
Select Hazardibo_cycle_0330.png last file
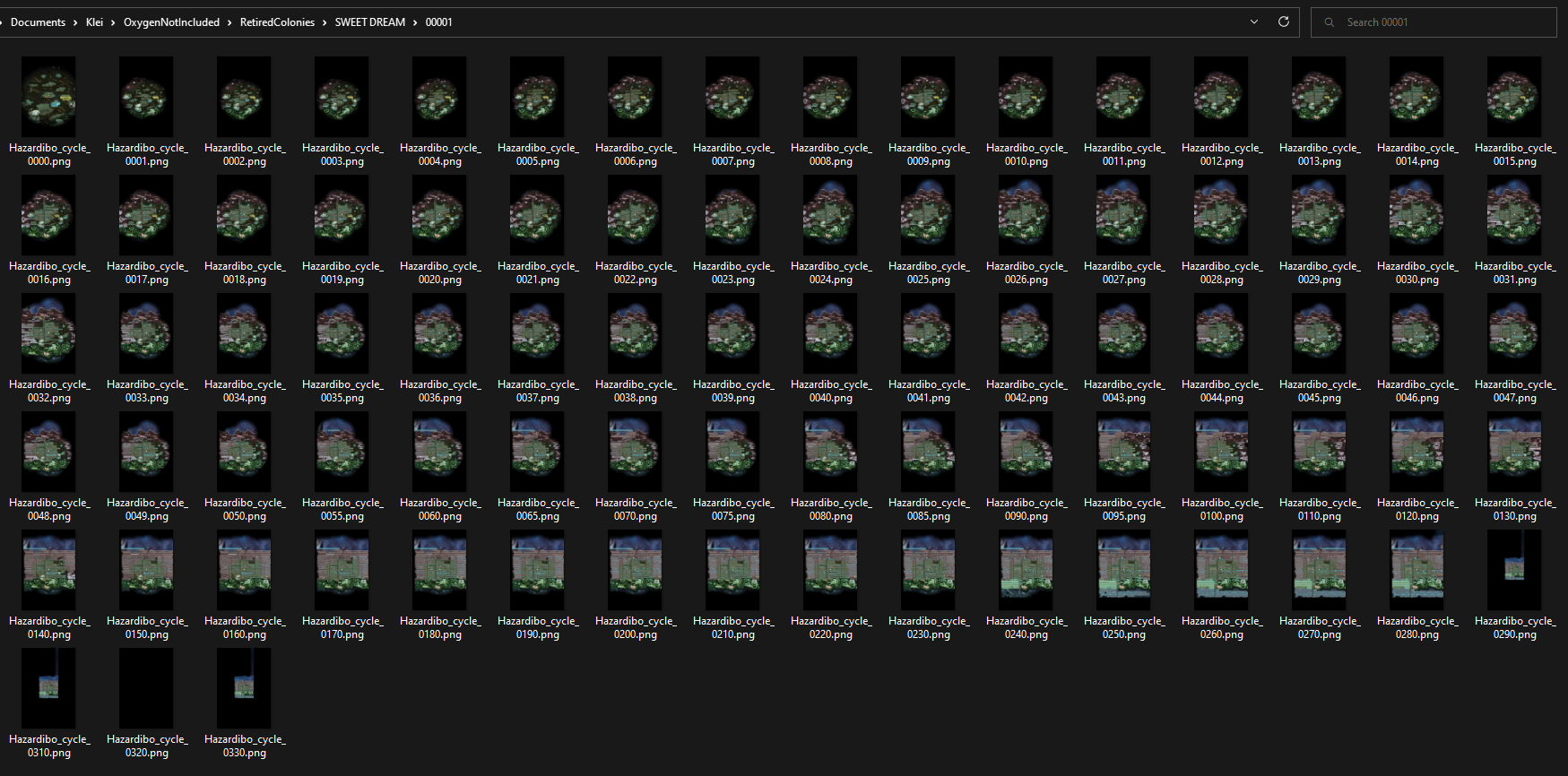244,688
